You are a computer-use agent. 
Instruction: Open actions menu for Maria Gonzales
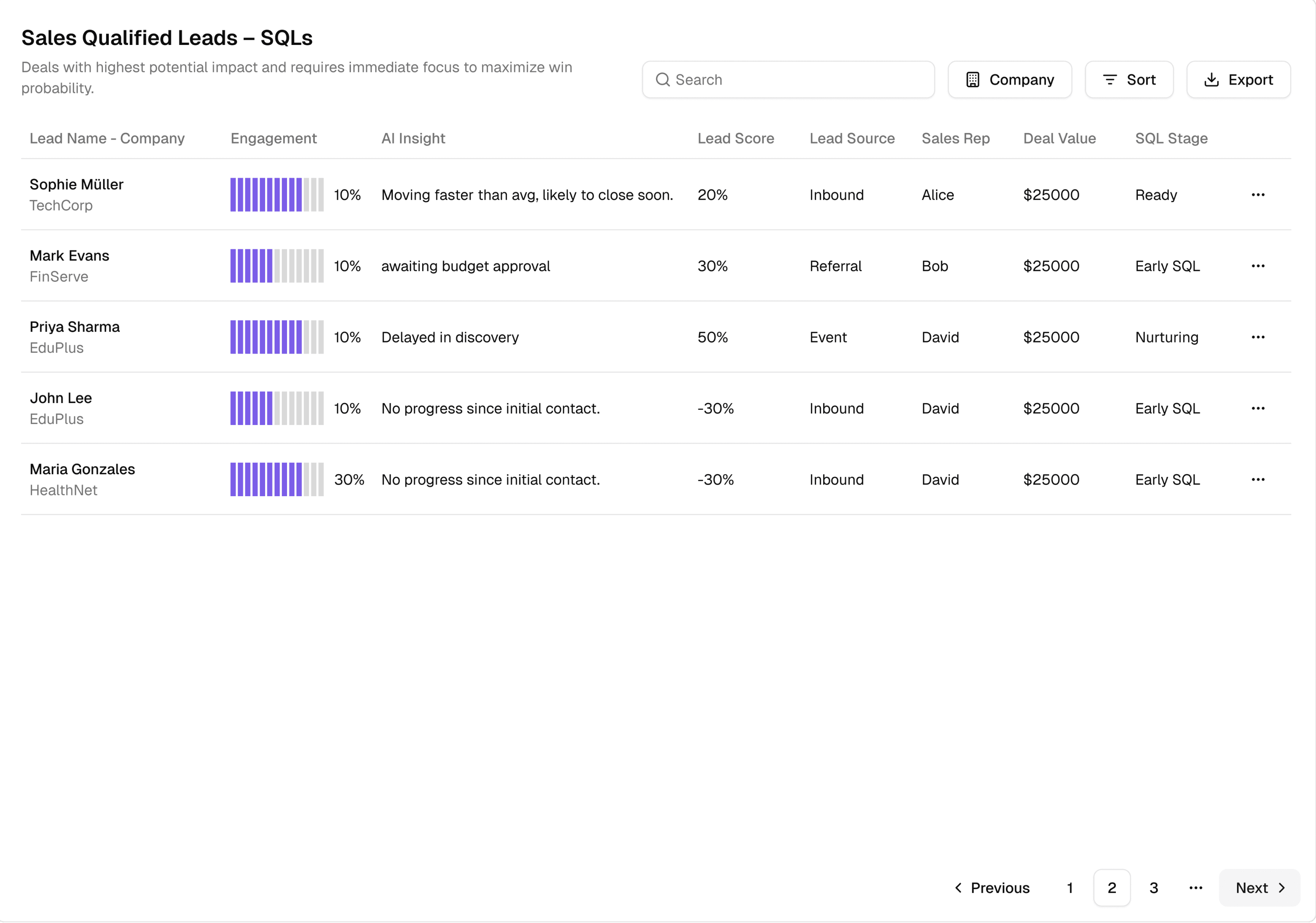(x=1258, y=479)
